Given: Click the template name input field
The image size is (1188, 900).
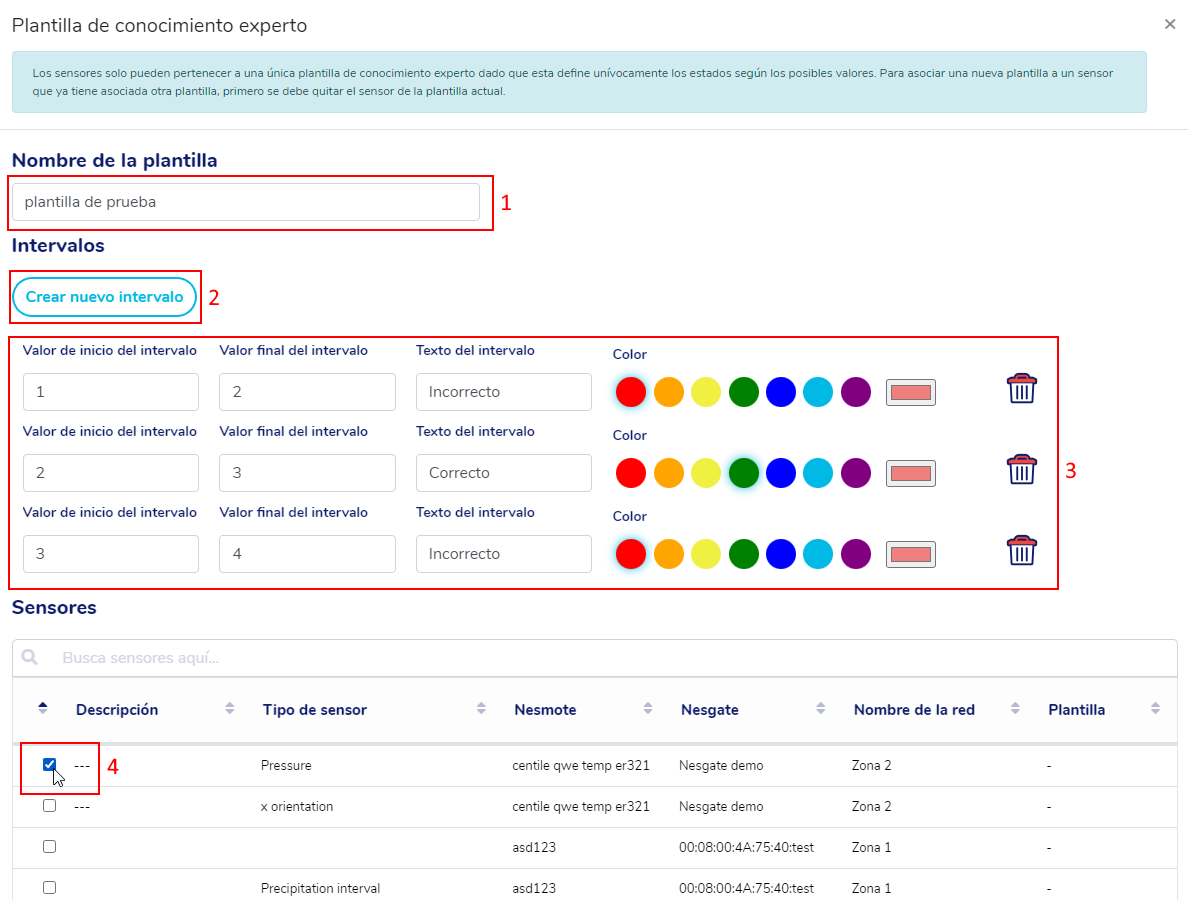Looking at the screenshot, I should point(246,202).
